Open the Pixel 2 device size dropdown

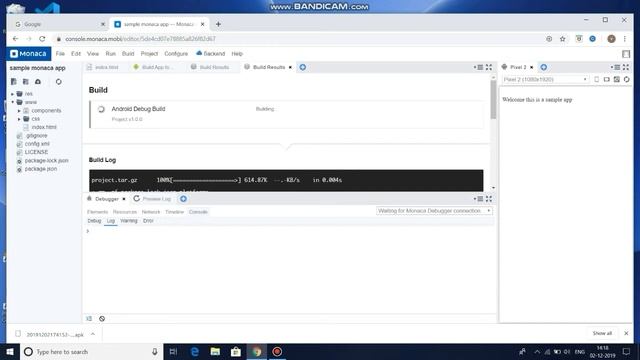pos(545,79)
